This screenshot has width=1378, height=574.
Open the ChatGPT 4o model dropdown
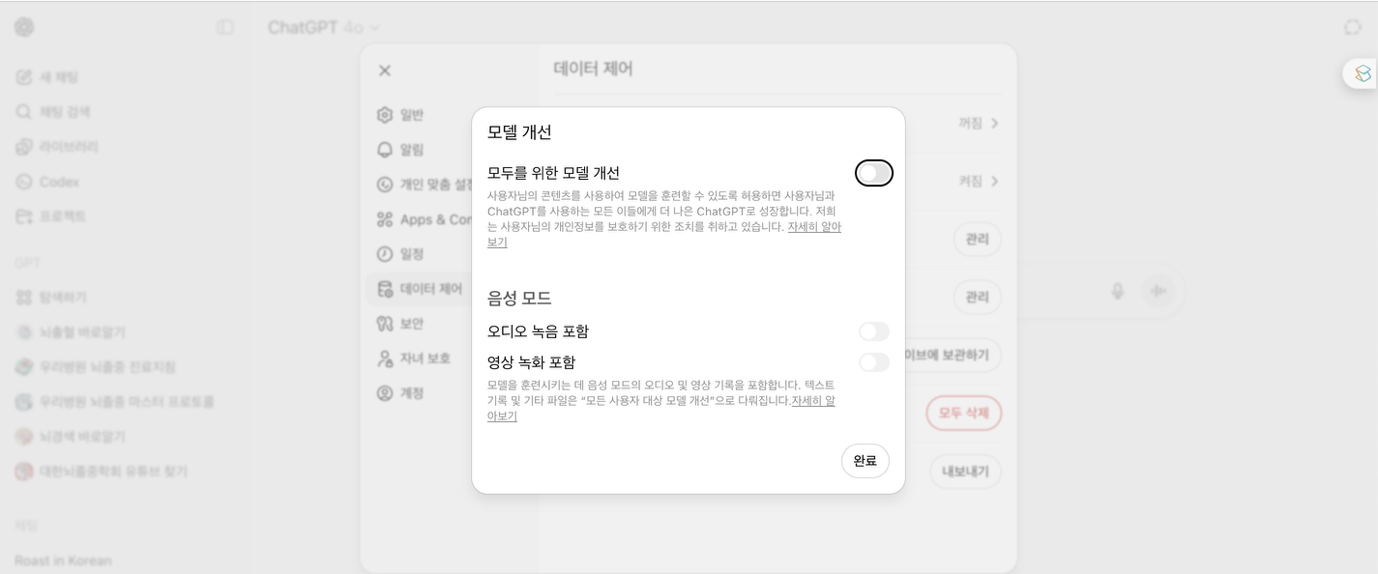[323, 28]
